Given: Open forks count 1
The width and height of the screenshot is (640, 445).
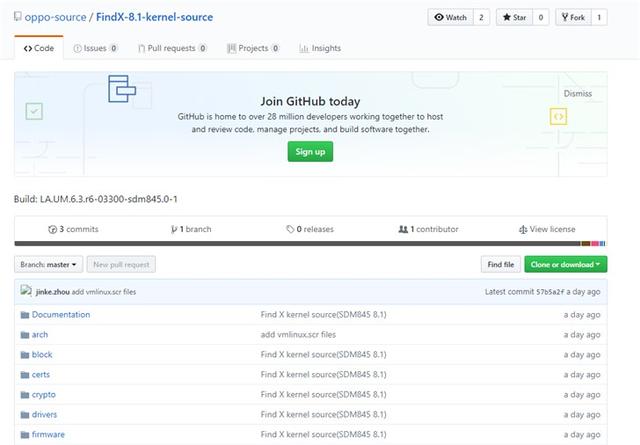Looking at the screenshot, I should (599, 17).
